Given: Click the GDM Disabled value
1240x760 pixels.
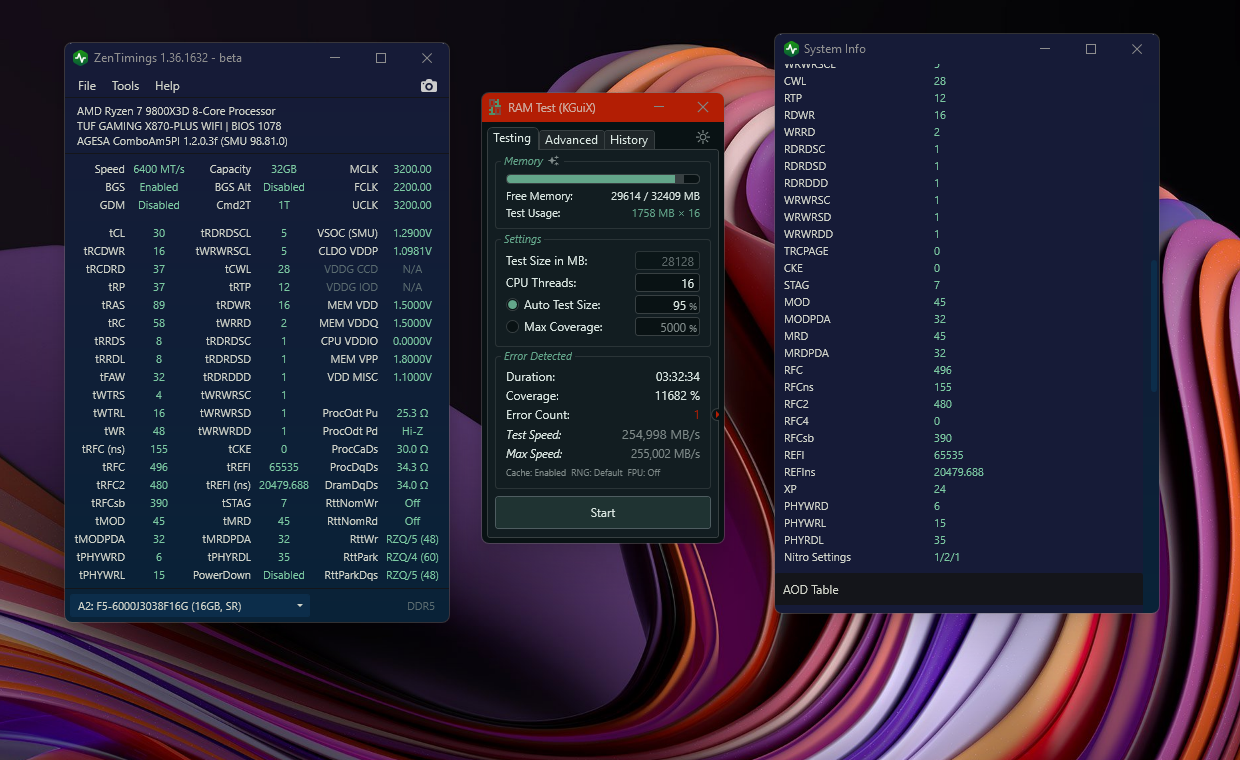Looking at the screenshot, I should click(x=159, y=205).
